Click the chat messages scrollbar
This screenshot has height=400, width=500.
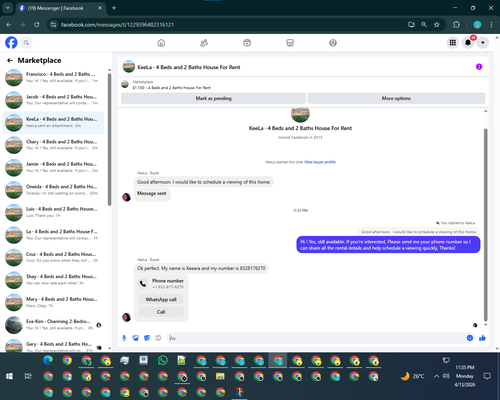(x=486, y=225)
